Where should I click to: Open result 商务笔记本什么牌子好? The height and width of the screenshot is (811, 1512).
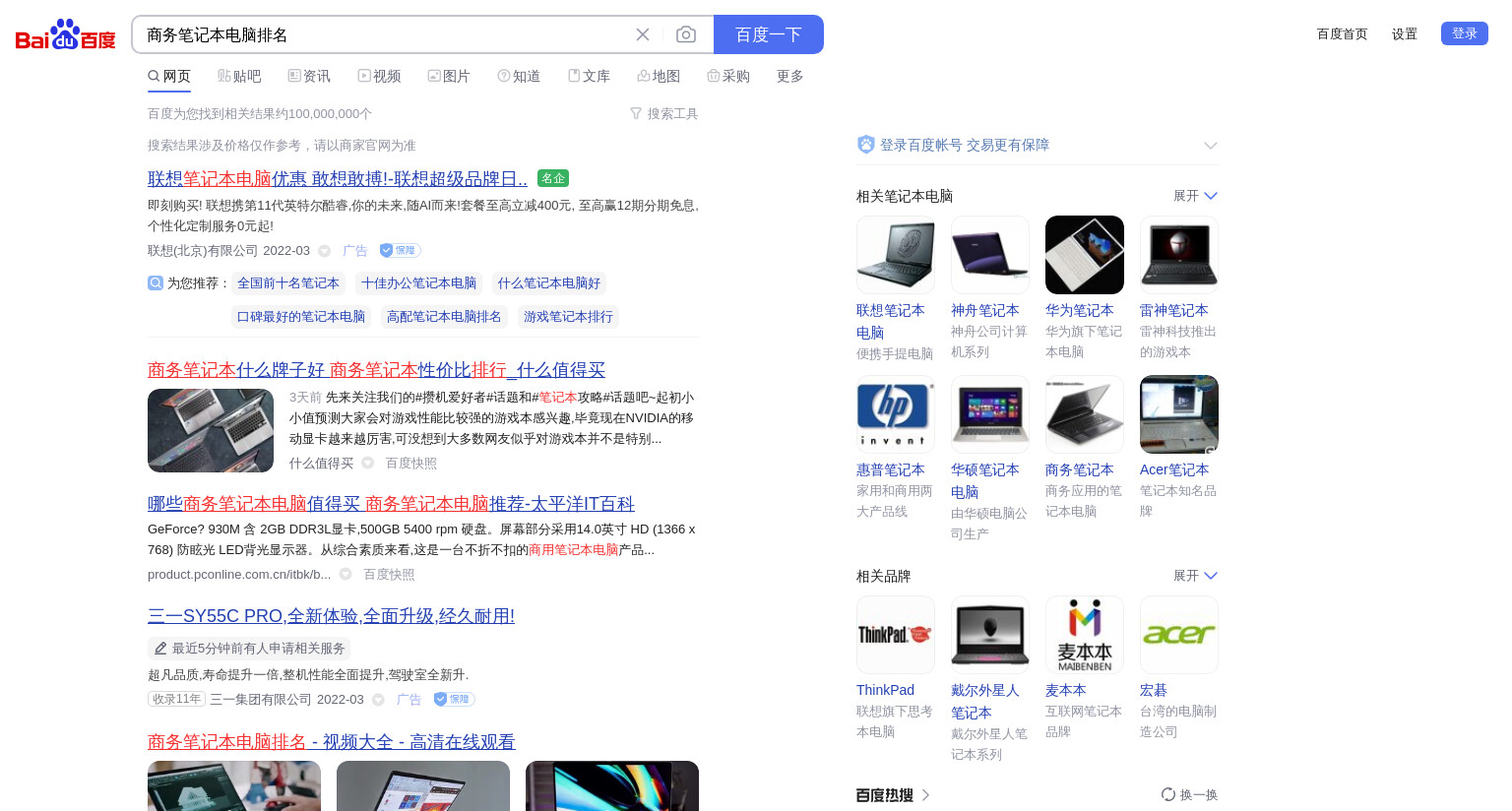pyautogui.click(x=376, y=370)
